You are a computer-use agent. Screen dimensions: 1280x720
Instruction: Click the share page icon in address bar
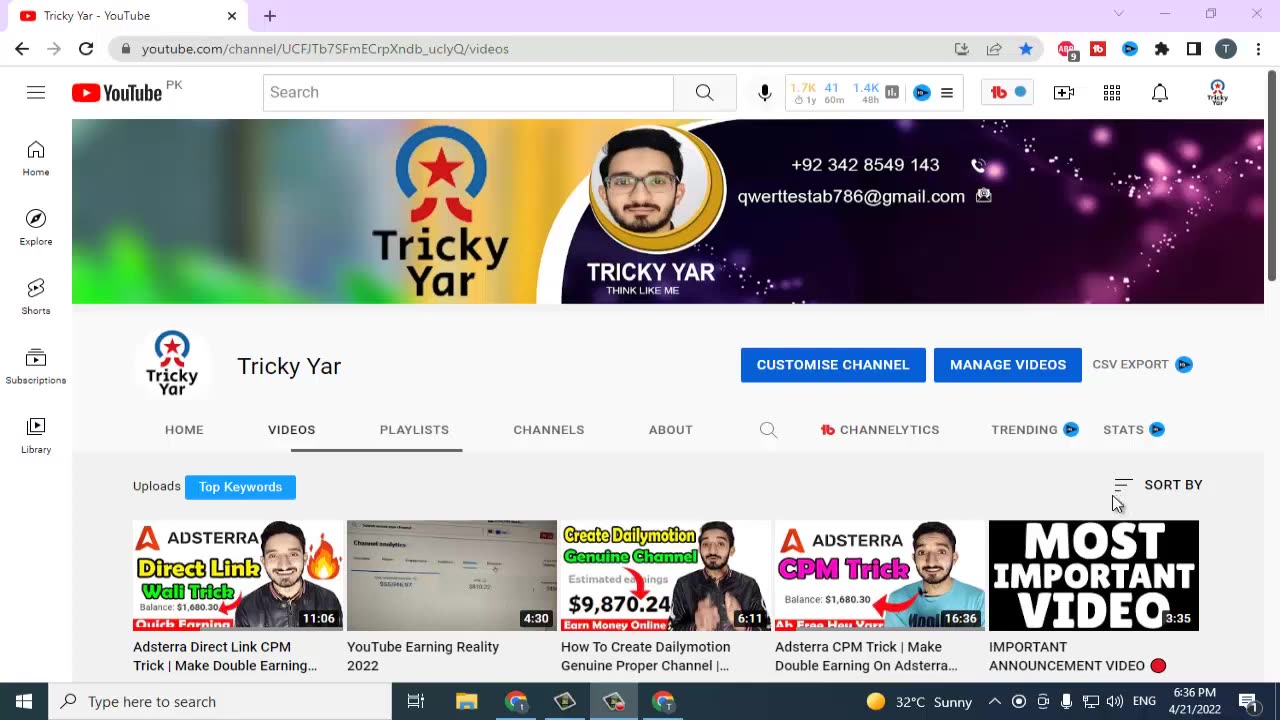pos(994,49)
